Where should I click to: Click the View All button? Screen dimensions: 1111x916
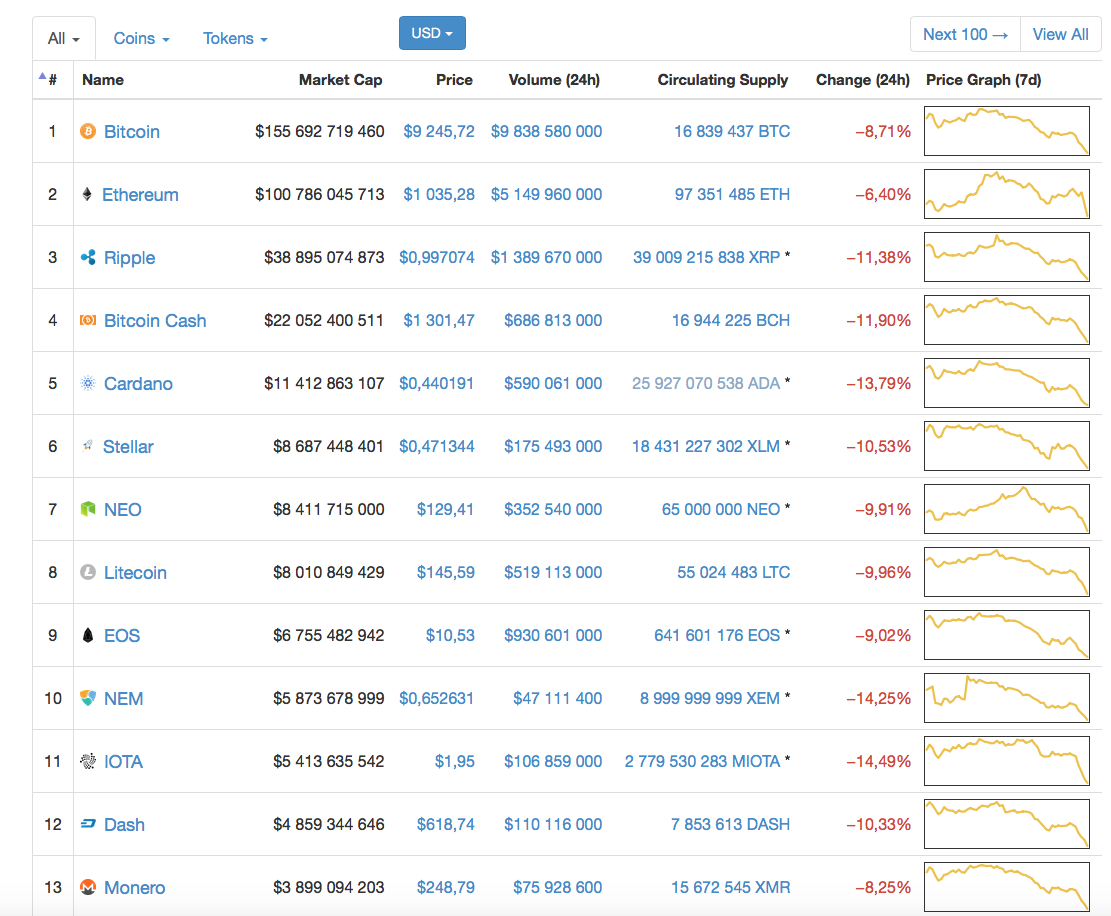click(x=1061, y=34)
